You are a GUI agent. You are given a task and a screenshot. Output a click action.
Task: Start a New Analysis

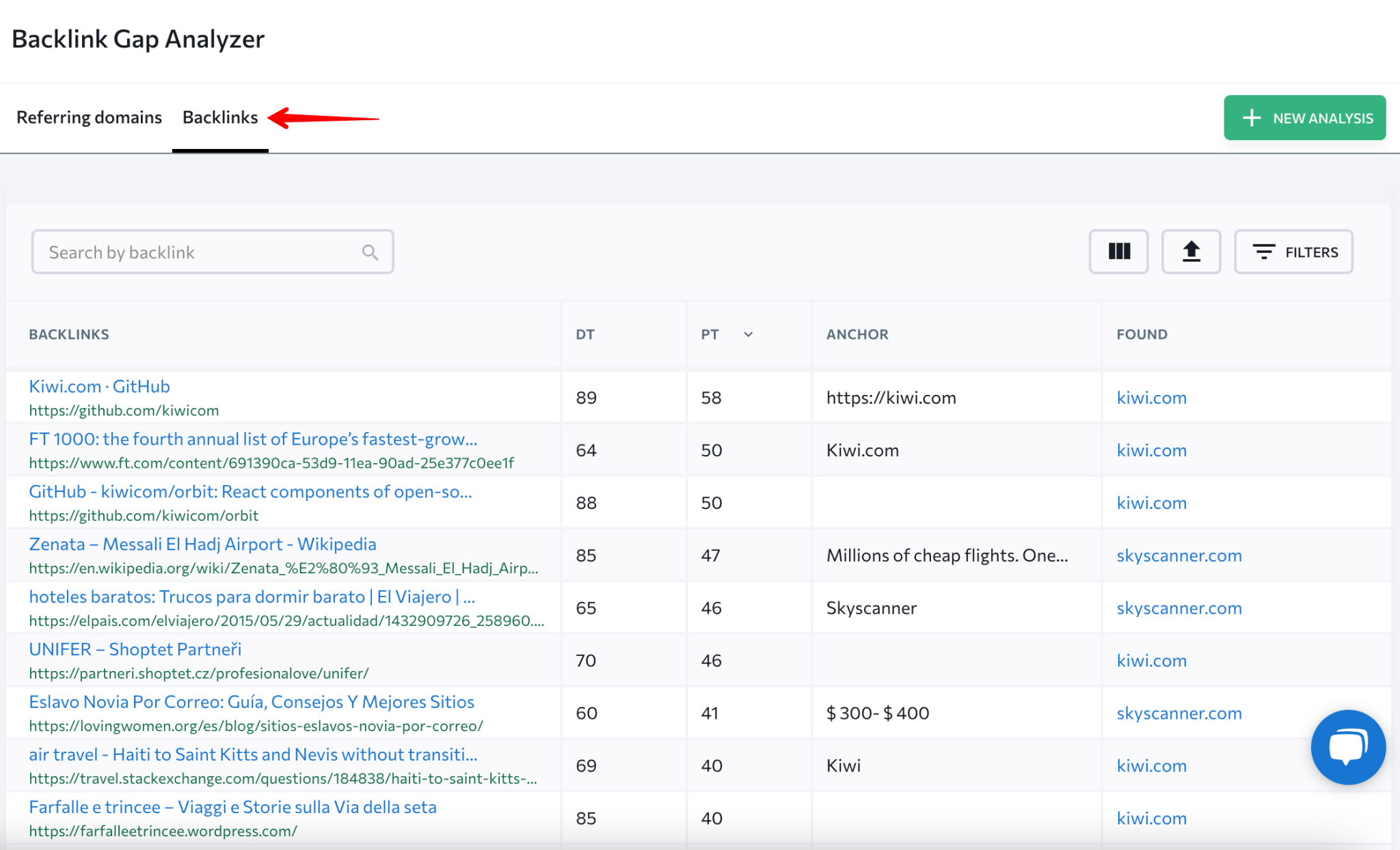pos(1305,118)
